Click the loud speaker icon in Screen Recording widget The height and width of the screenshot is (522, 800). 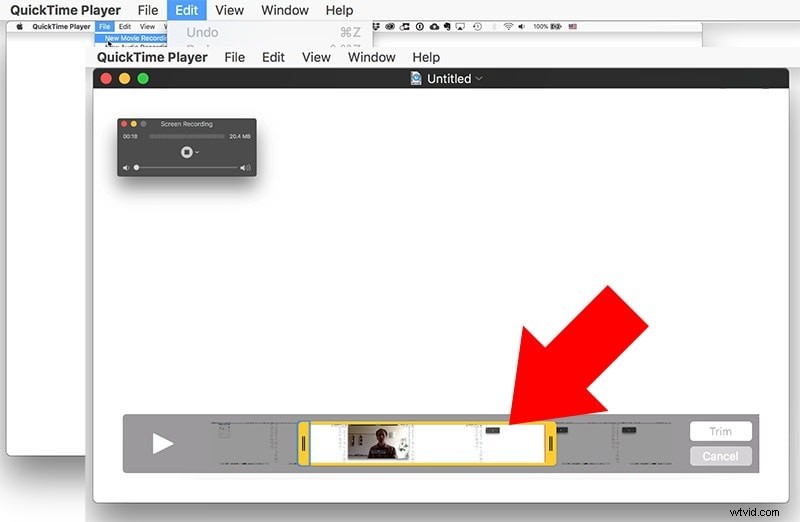click(x=245, y=168)
